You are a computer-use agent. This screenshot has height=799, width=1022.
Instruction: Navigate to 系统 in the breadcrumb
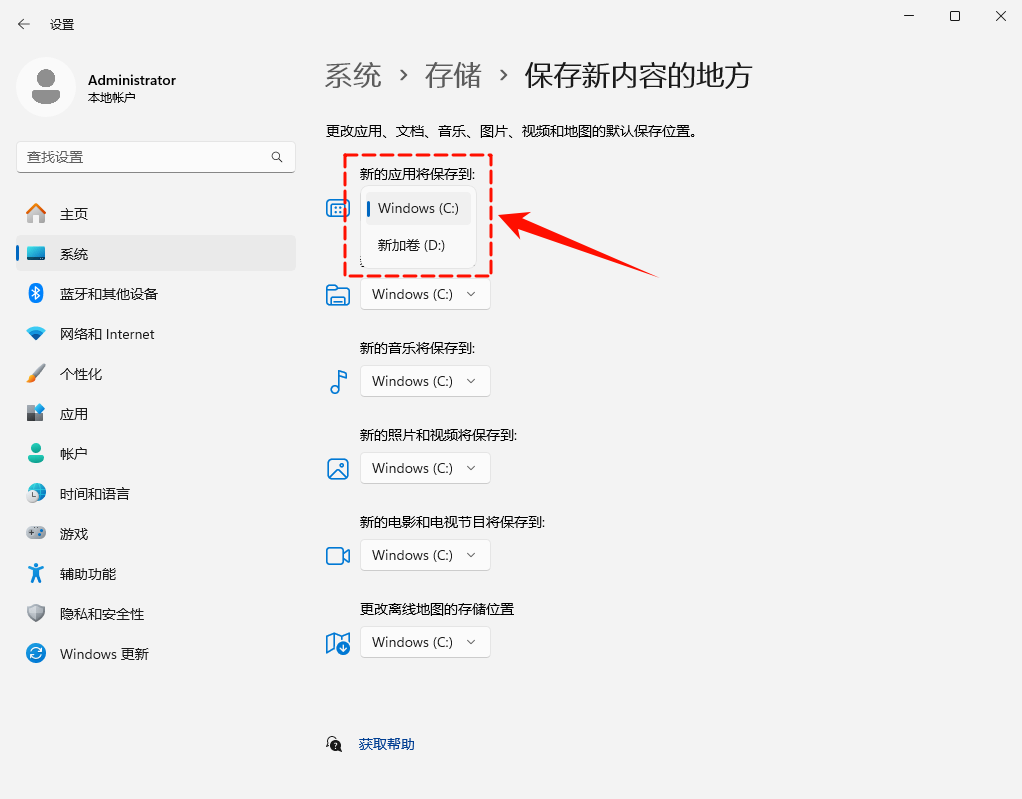click(x=353, y=75)
